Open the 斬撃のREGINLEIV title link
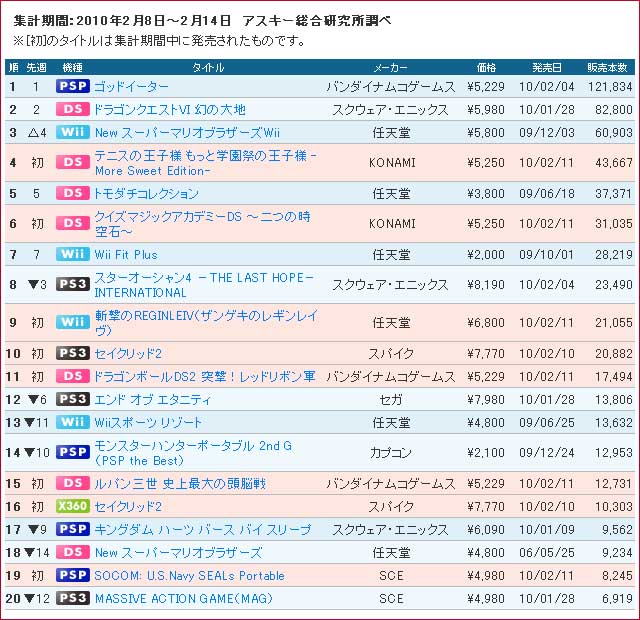Screen dimensions: 640x620 tap(206, 323)
